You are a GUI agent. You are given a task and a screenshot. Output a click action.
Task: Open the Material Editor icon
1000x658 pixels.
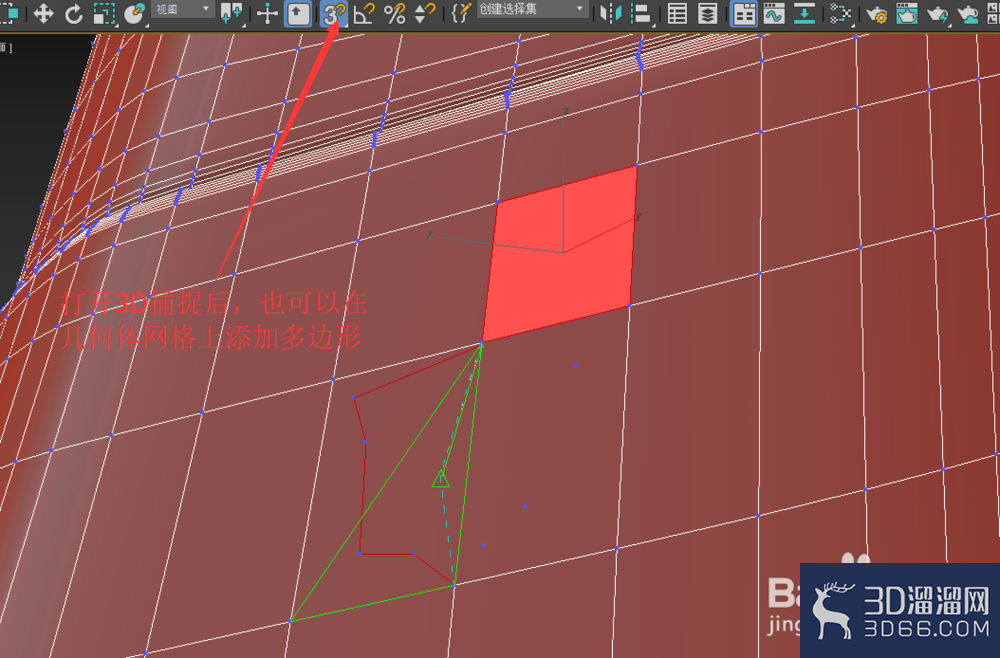tap(841, 13)
